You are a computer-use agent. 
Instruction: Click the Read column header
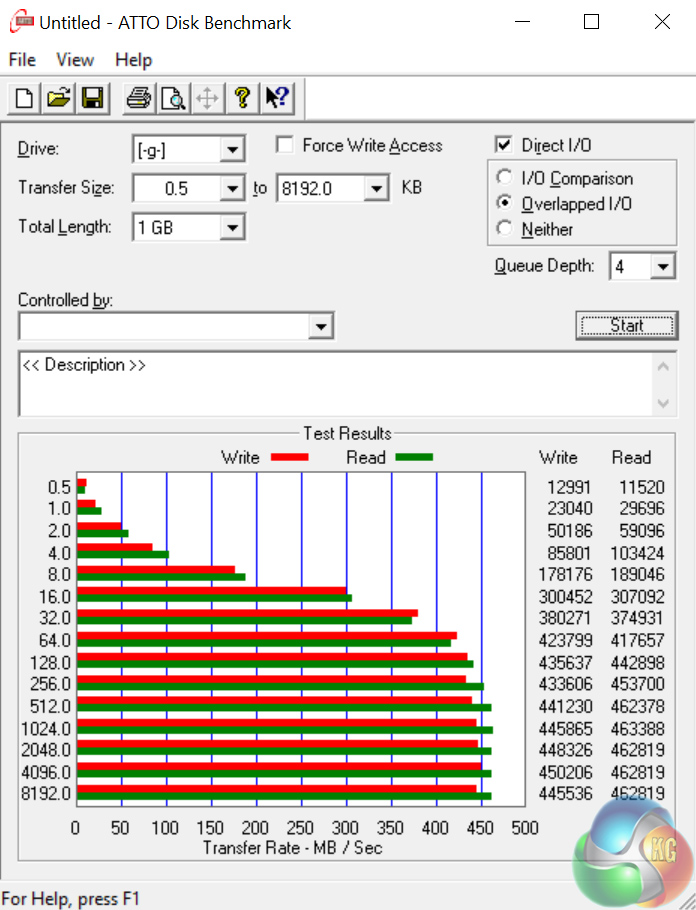[x=631, y=457]
